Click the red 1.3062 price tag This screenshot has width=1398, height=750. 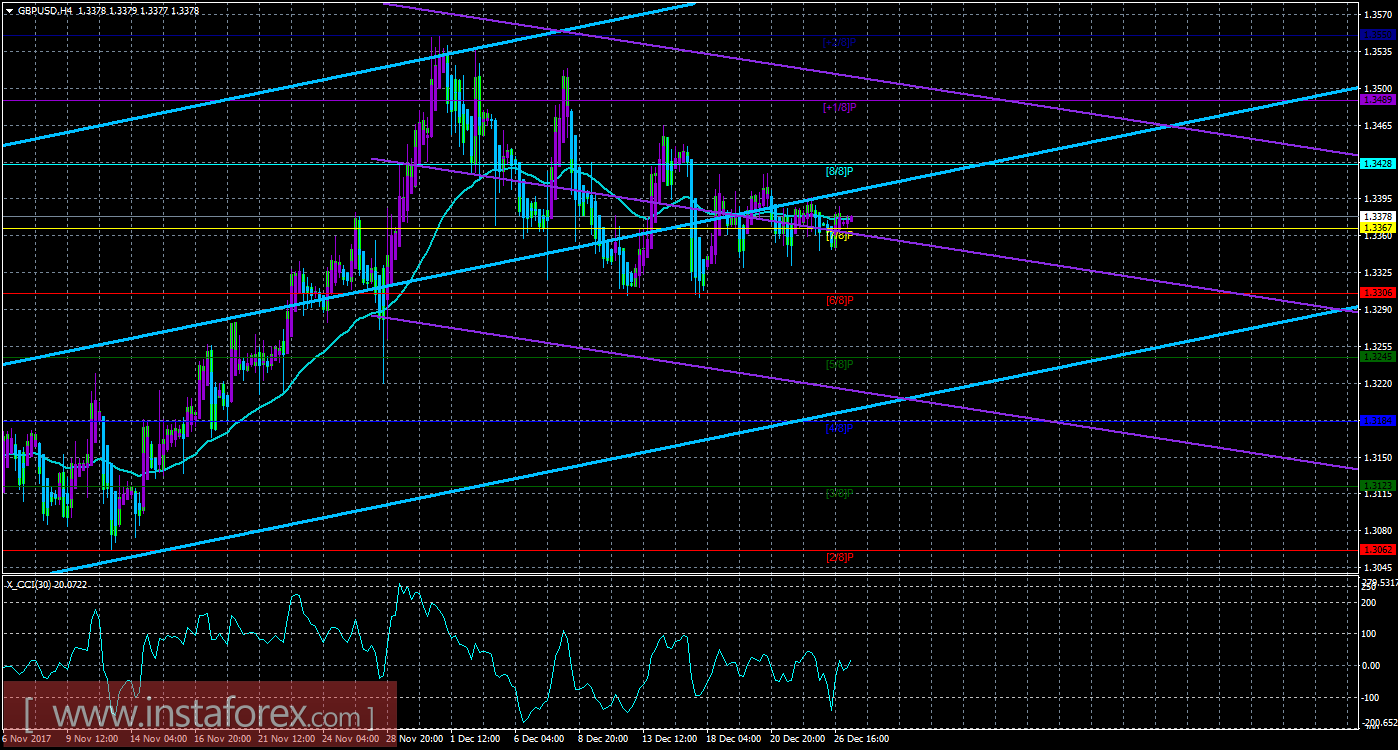pos(1377,550)
